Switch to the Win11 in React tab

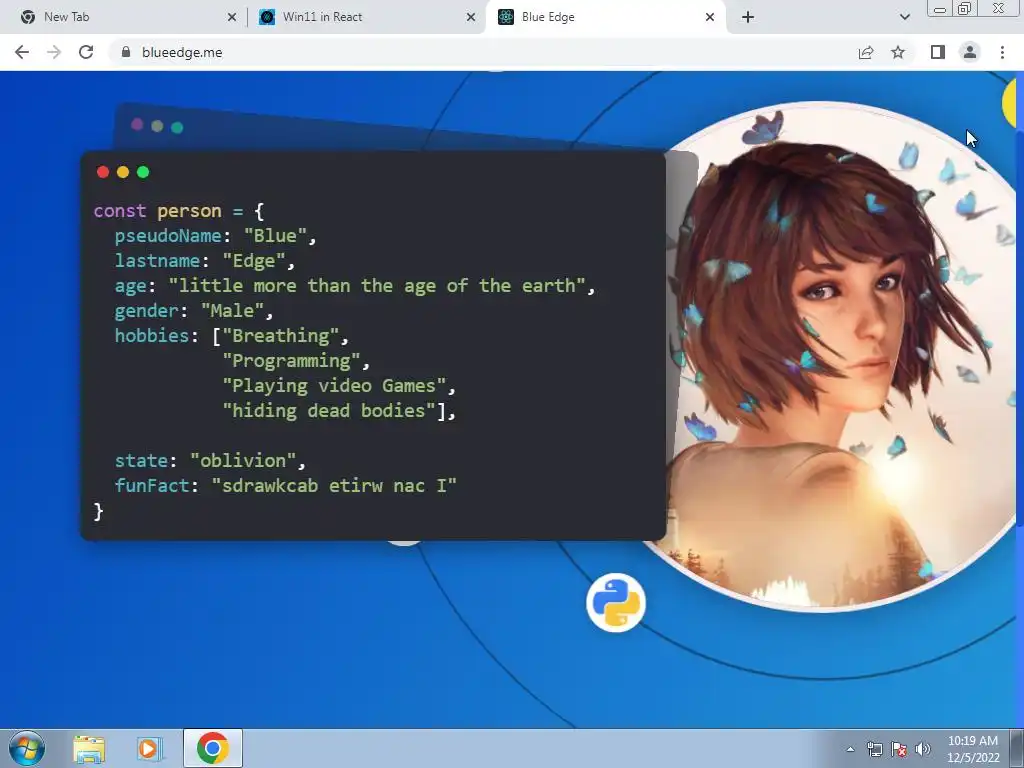pyautogui.click(x=367, y=17)
